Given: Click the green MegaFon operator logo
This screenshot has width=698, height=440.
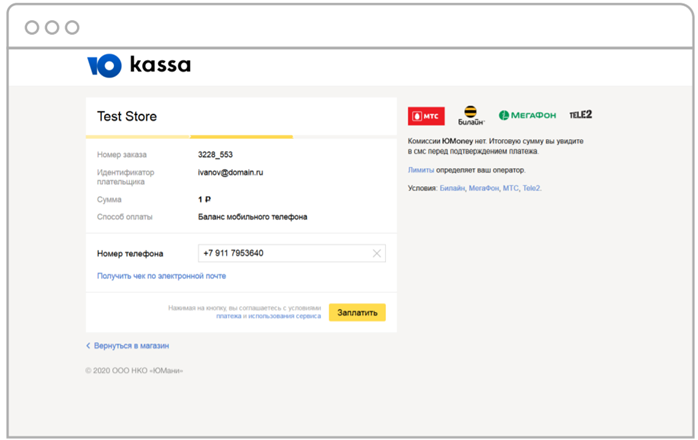Looking at the screenshot, I should coord(526,116).
